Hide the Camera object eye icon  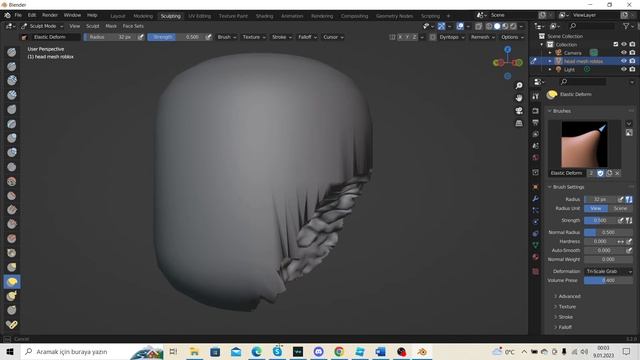(624, 53)
